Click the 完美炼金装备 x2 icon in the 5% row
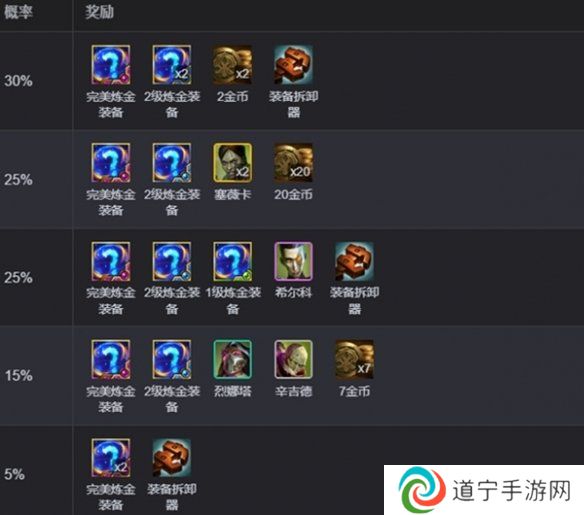 coord(111,458)
